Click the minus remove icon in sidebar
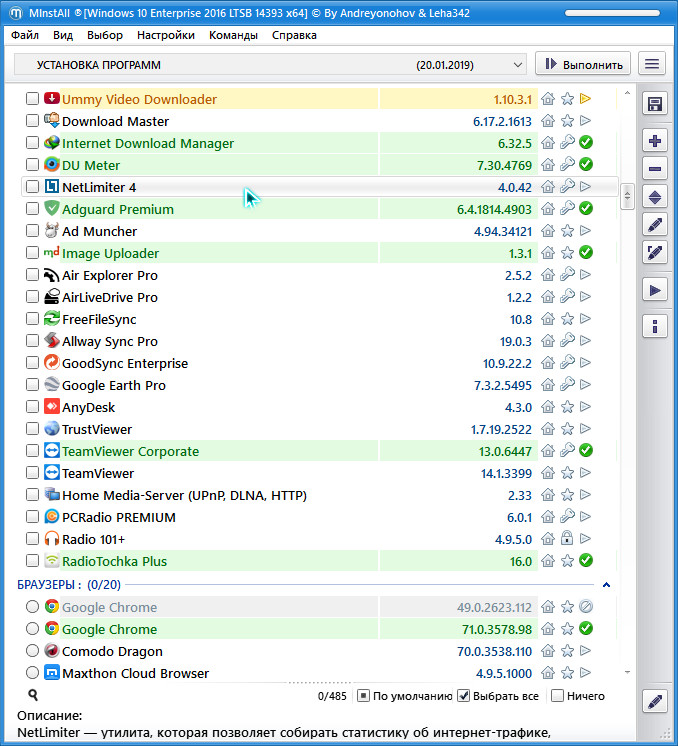 pos(655,168)
